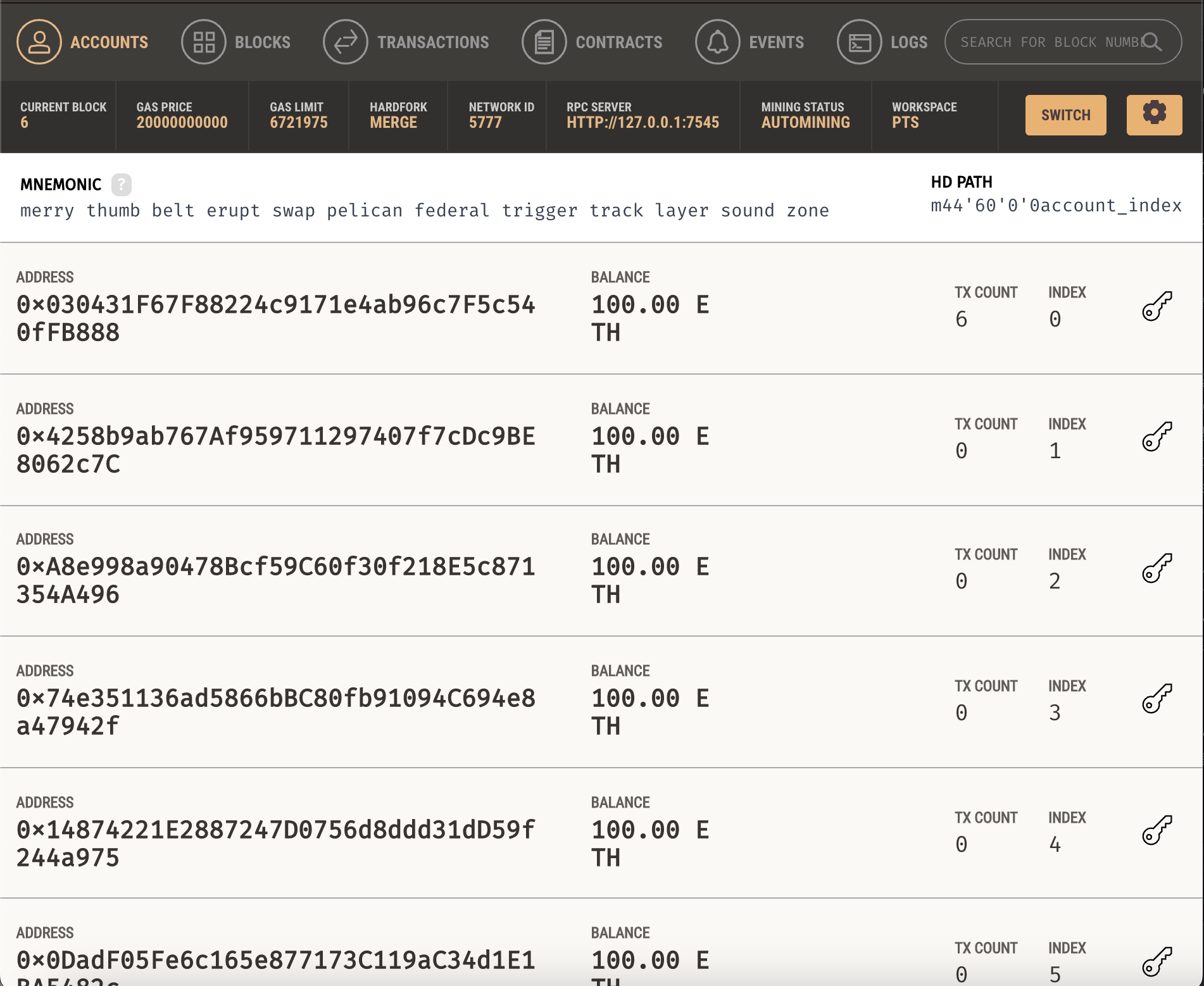Show private key for index 2 account
The width and height of the screenshot is (1204, 986).
[1157, 568]
